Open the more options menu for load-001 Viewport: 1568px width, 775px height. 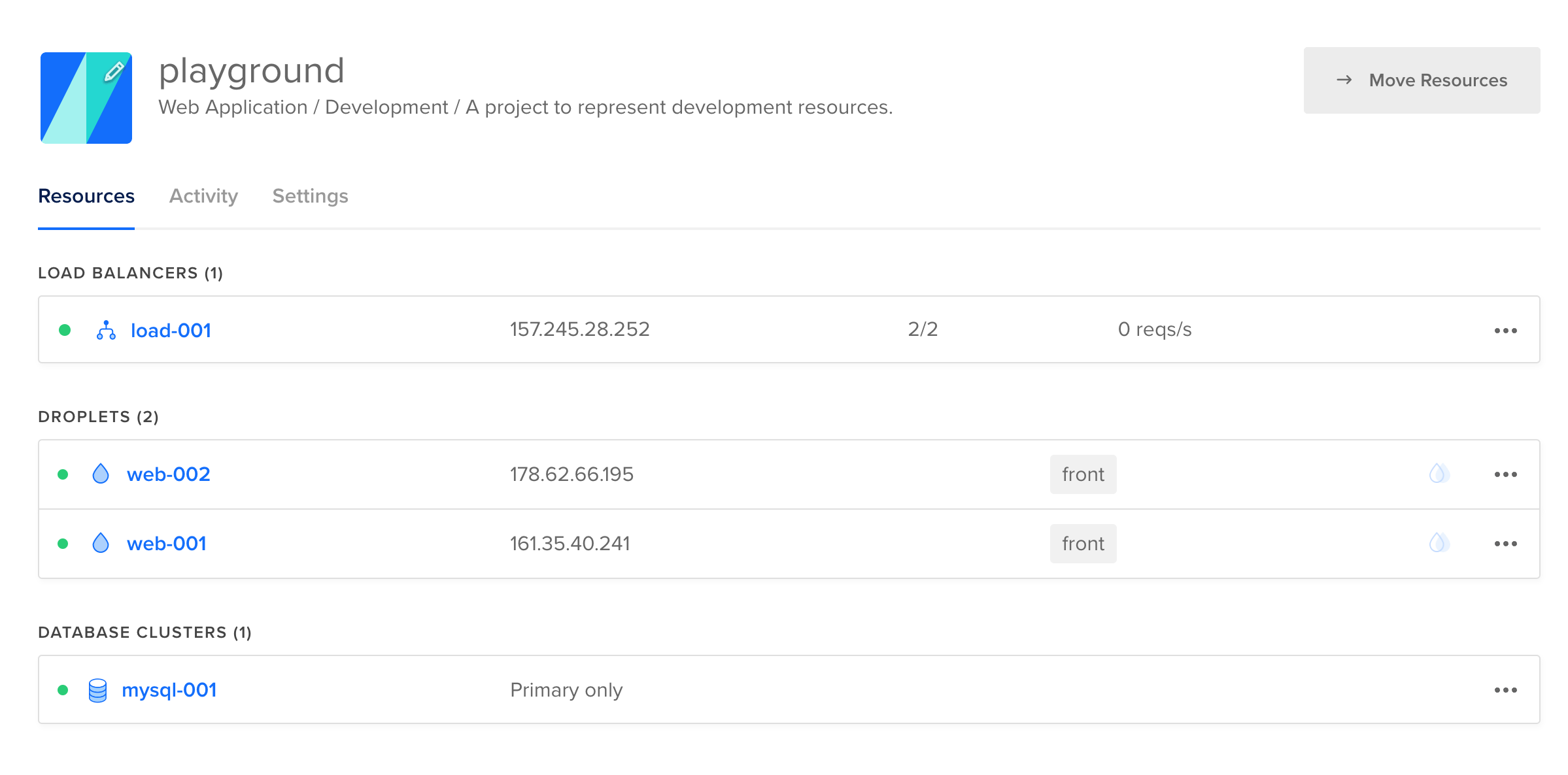(x=1505, y=331)
